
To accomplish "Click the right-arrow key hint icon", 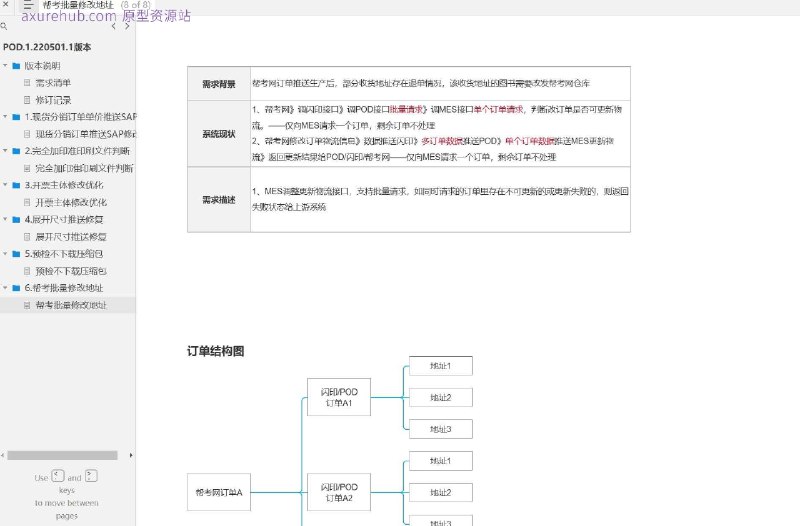I will 91,476.
